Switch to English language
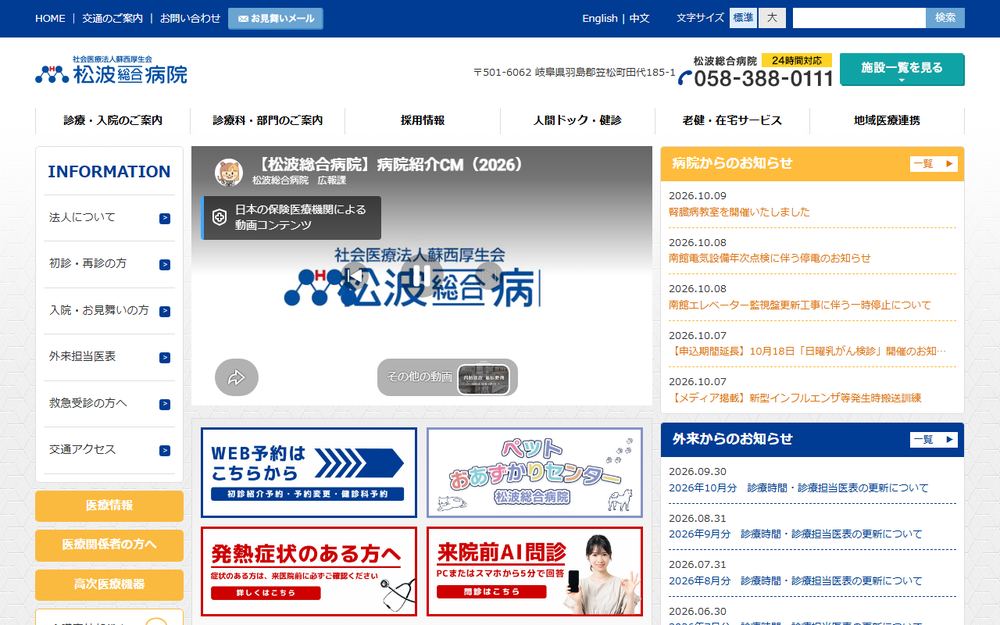Screen dimensions: 1000x625 599,18
